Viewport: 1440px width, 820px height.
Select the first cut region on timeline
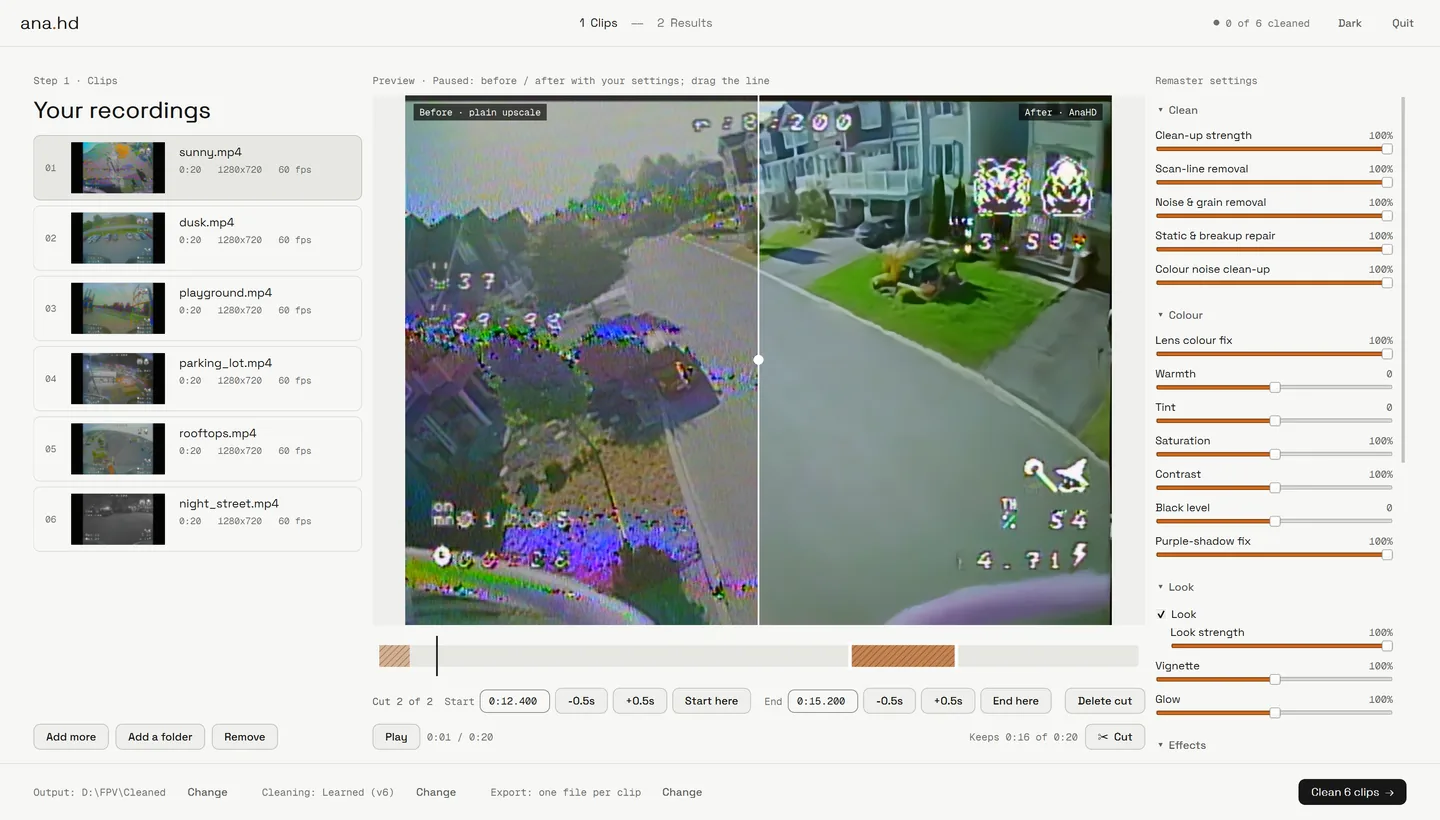tap(394, 656)
